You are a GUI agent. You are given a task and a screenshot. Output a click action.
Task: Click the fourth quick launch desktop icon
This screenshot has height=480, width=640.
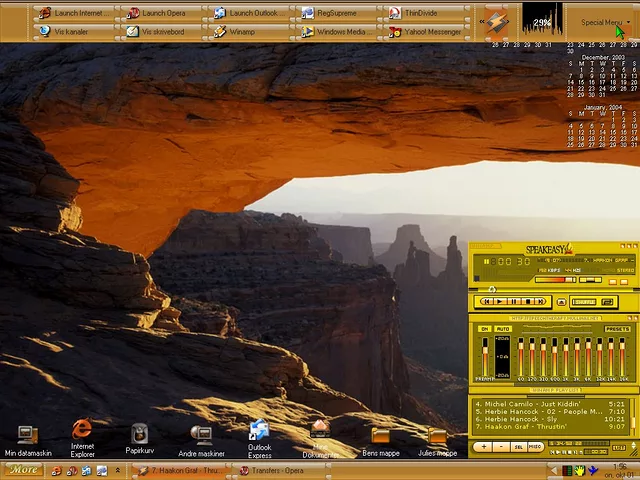pyautogui.click(x=102, y=471)
